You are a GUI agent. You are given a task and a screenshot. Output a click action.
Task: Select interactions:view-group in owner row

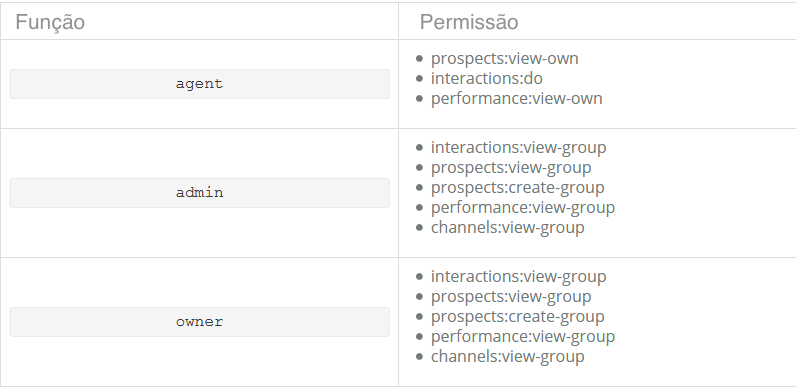(518, 276)
